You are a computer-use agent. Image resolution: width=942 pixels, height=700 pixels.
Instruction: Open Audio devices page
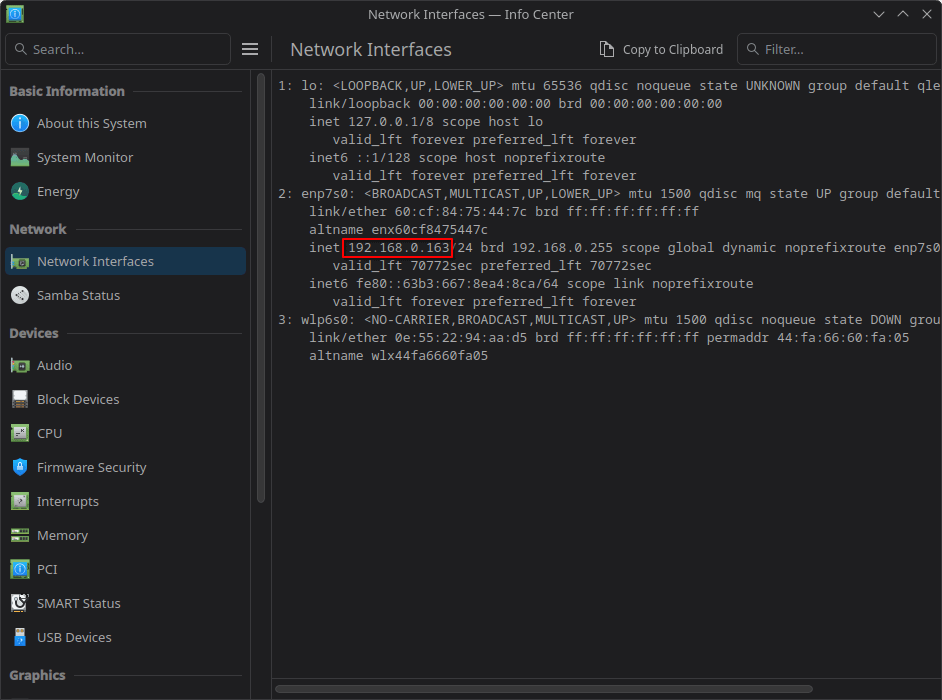[x=126, y=365]
